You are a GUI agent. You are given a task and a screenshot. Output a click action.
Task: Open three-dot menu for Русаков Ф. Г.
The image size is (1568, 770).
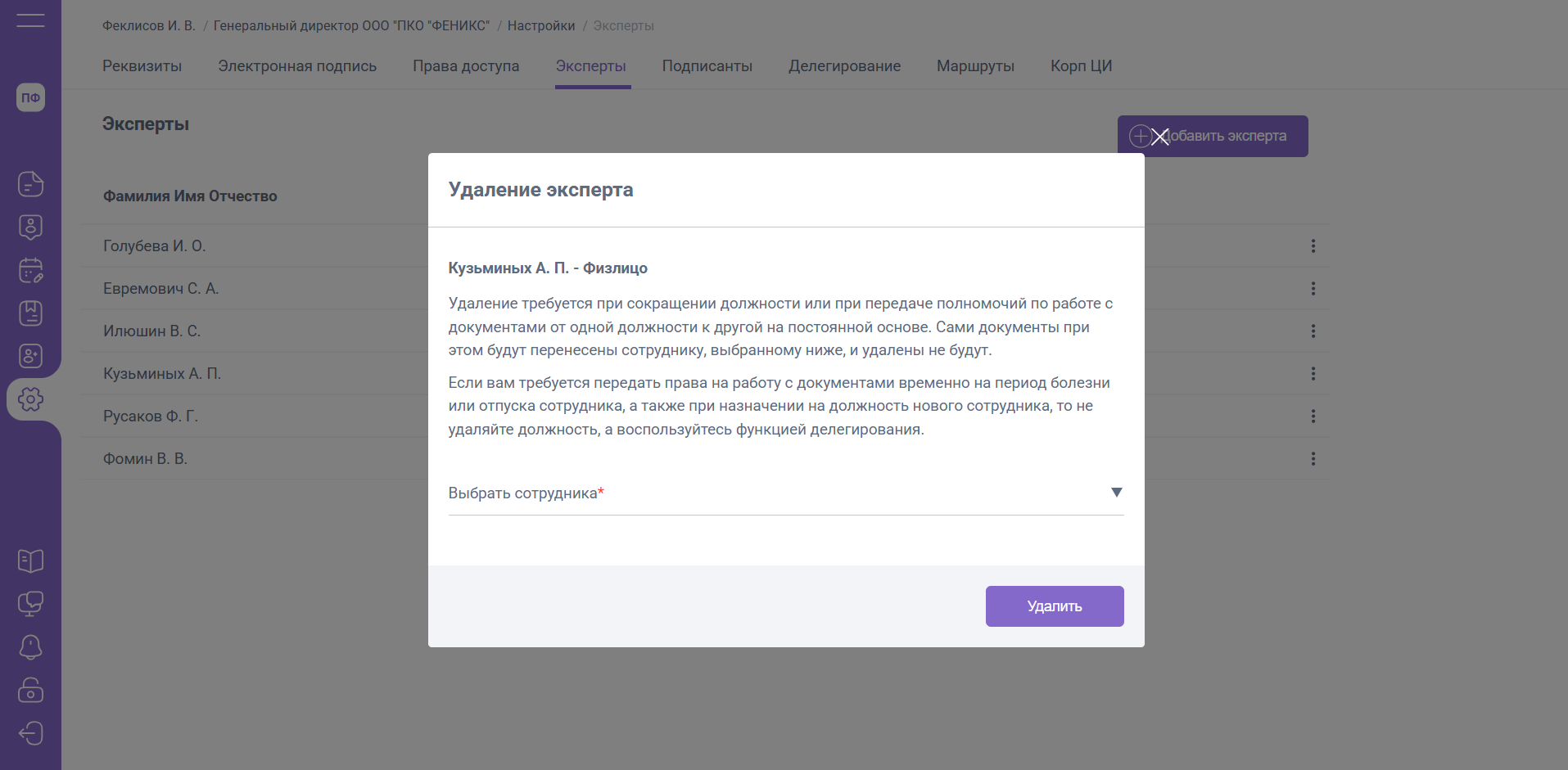coord(1313,417)
